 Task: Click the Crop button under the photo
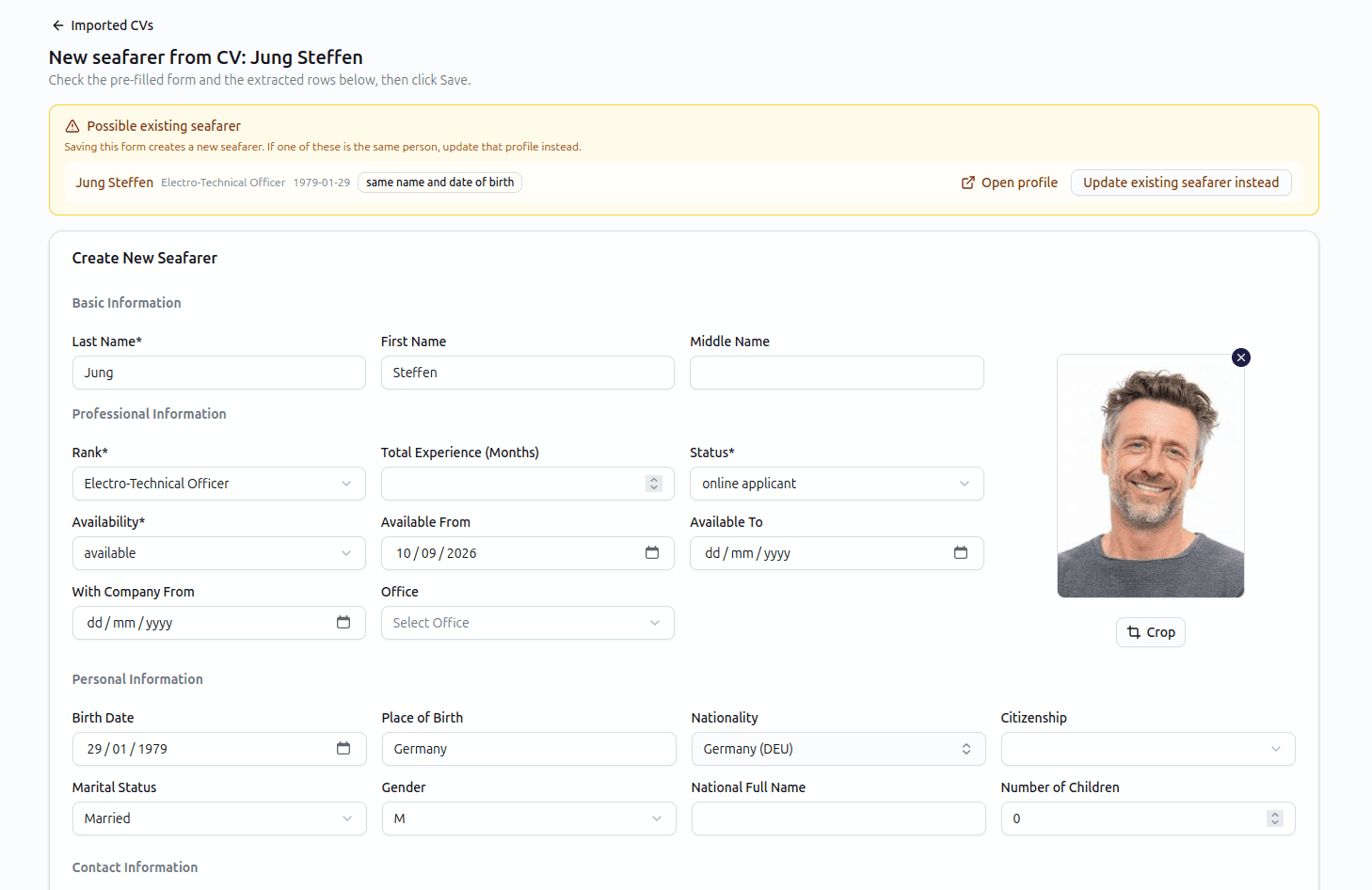pyautogui.click(x=1151, y=632)
